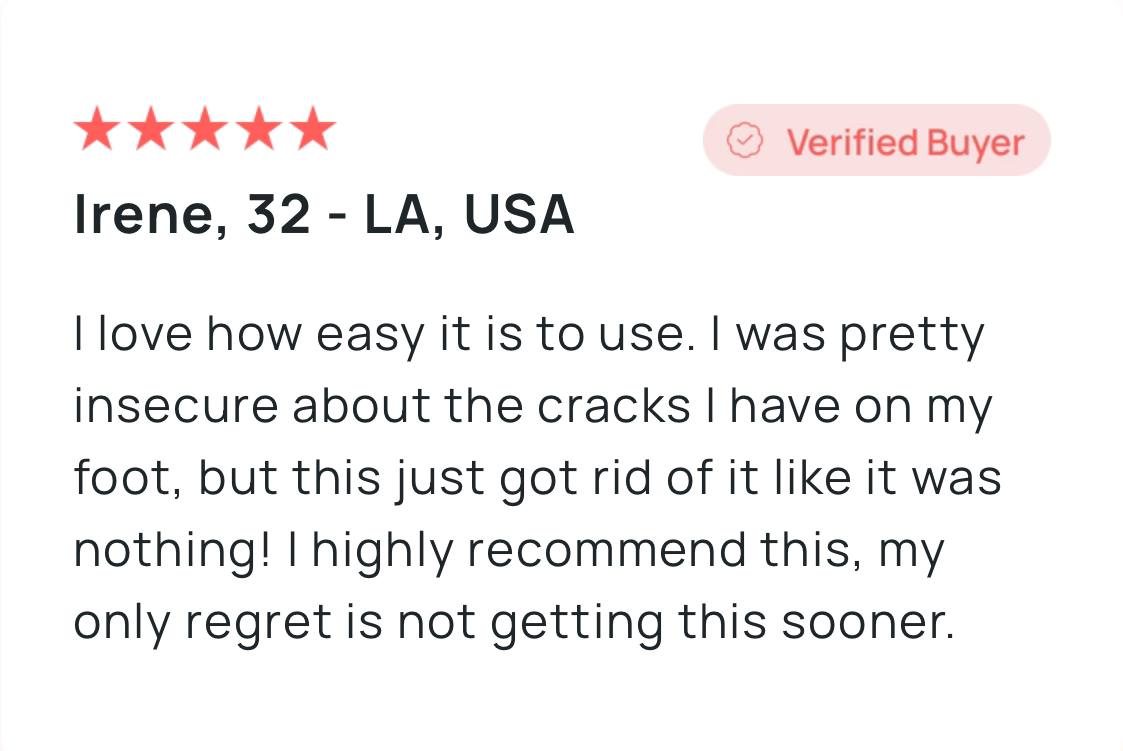Click the first rating star
The width and height of the screenshot is (1123, 751).
pyautogui.click(x=97, y=128)
